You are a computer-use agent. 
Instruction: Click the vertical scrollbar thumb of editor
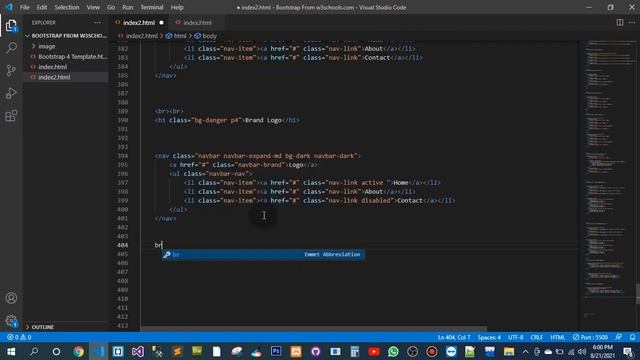(638, 294)
